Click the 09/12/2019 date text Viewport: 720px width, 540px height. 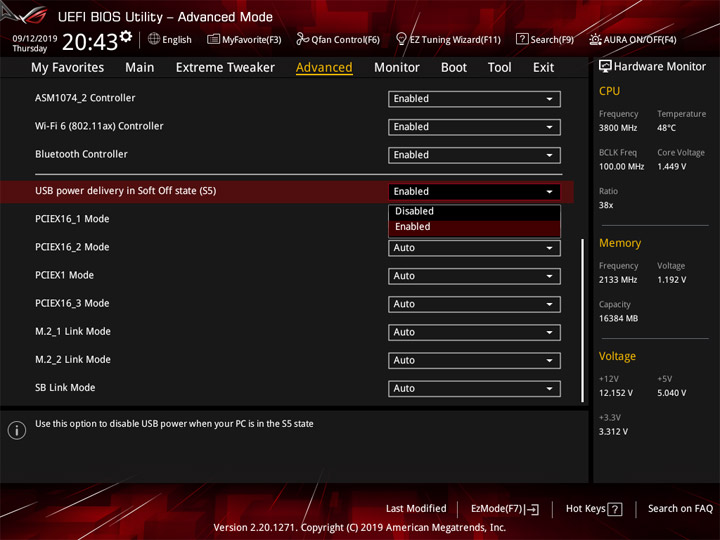pyautogui.click(x=35, y=38)
